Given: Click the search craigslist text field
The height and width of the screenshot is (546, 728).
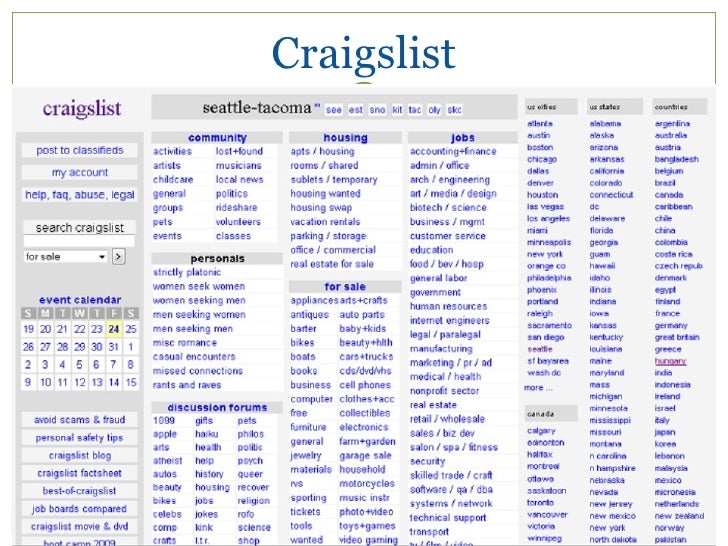Looking at the screenshot, I should click(79, 241).
